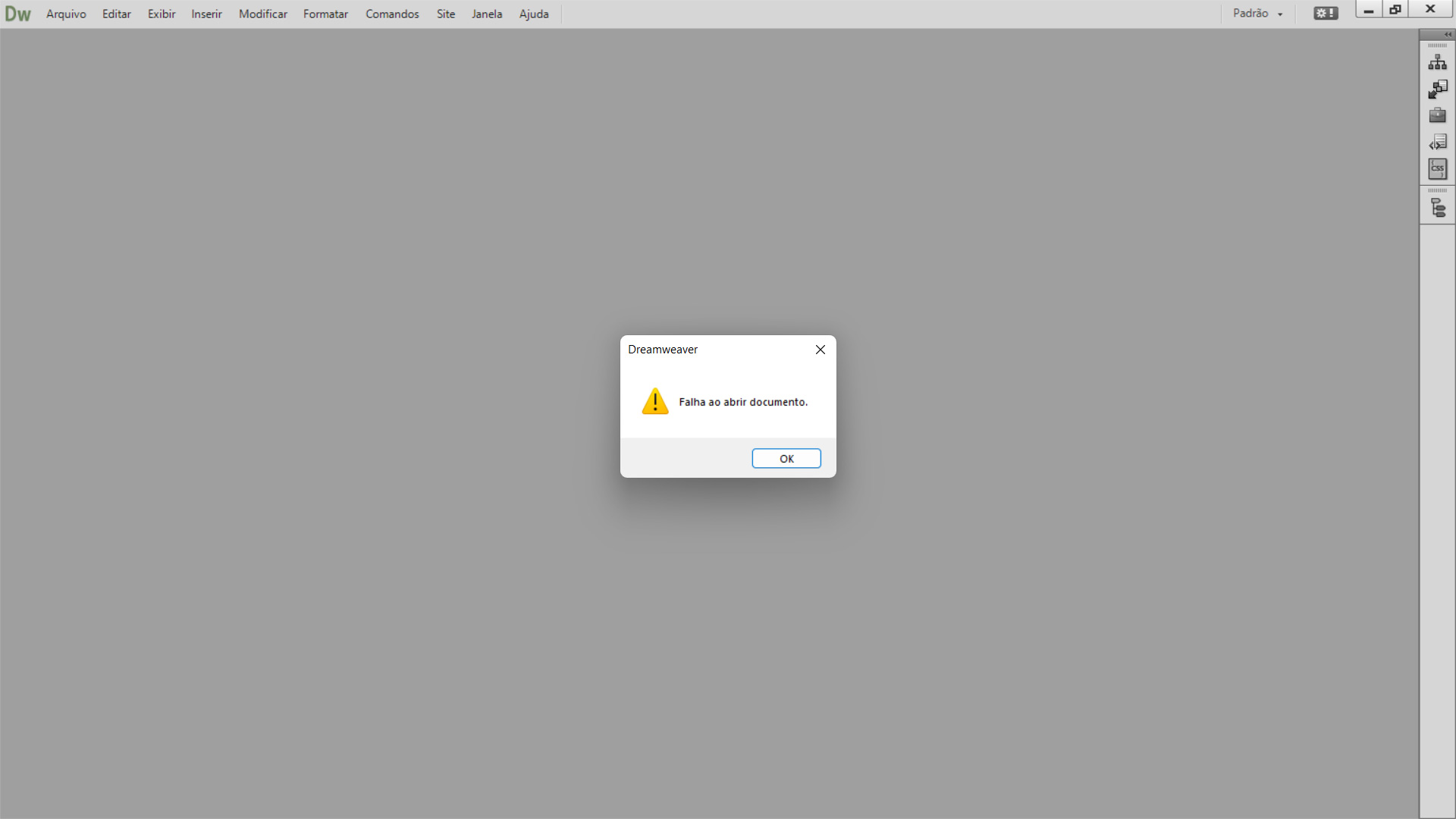Viewport: 1456px width, 819px height.
Task: Close the Dreamweaver application window
Action: tap(1430, 9)
